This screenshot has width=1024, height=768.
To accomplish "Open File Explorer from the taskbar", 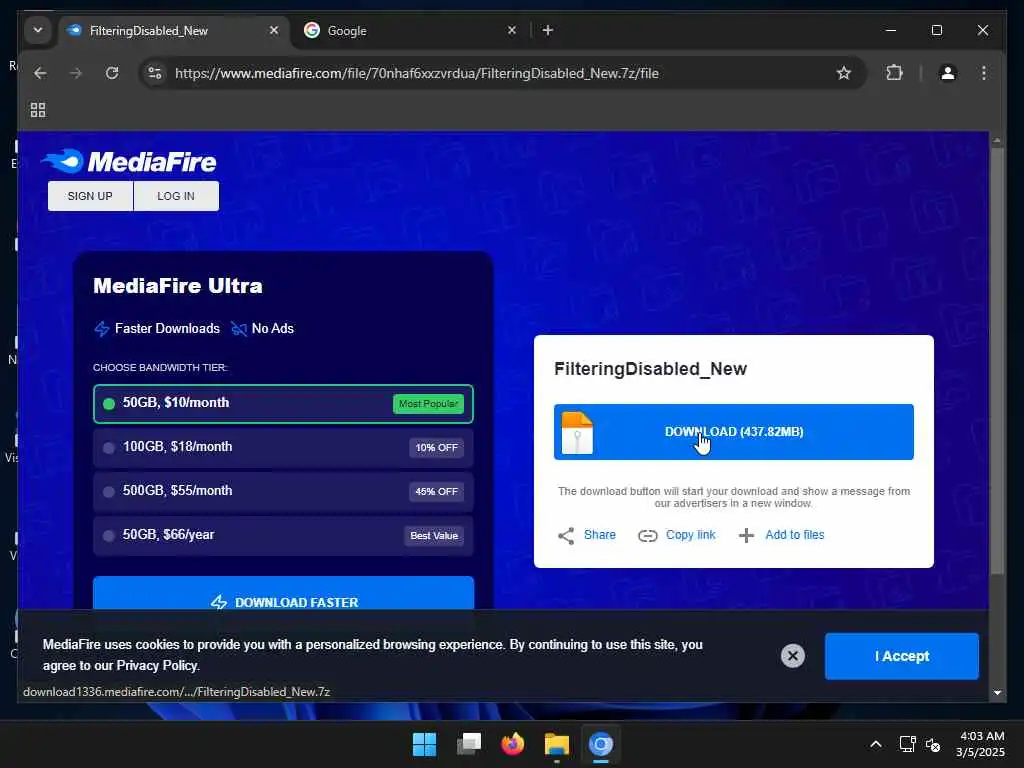I will [556, 744].
